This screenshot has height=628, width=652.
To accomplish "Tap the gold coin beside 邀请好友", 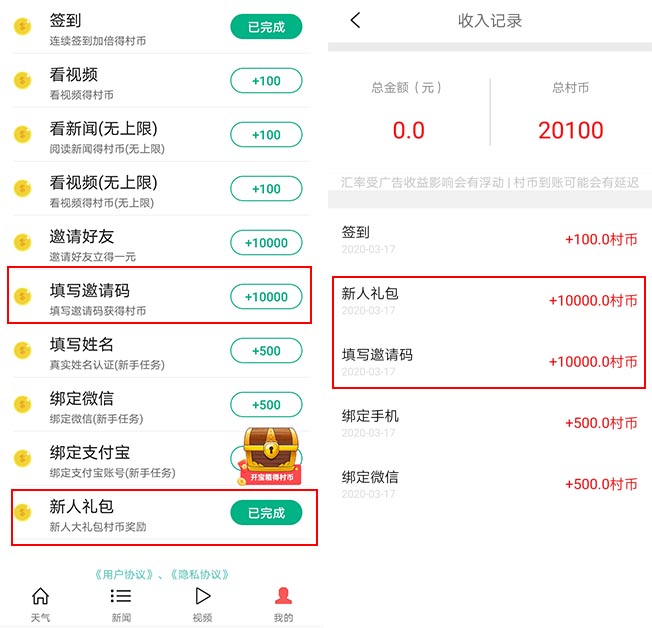I will (22, 242).
